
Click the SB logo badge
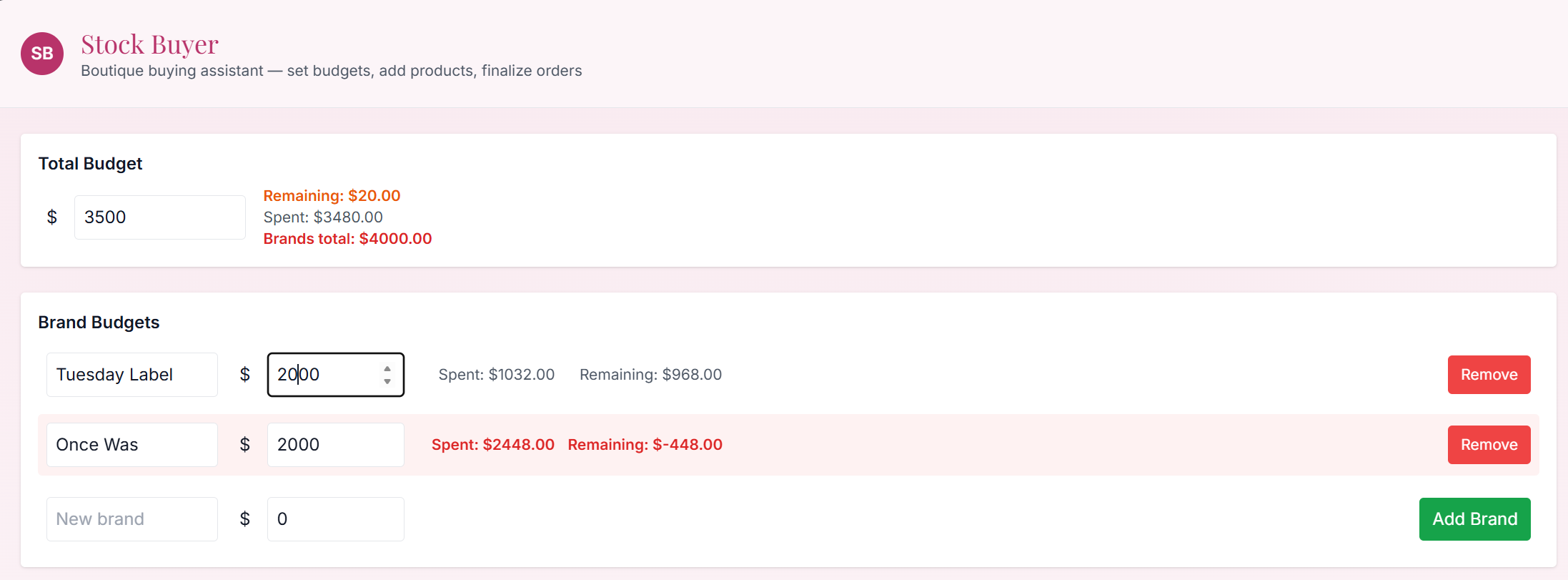[42, 54]
